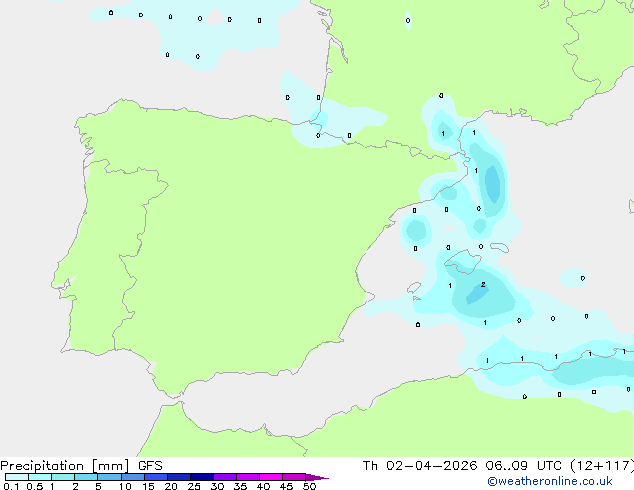
Task: Click the 40 to 45 mm magenta swatch
Action: point(271,477)
